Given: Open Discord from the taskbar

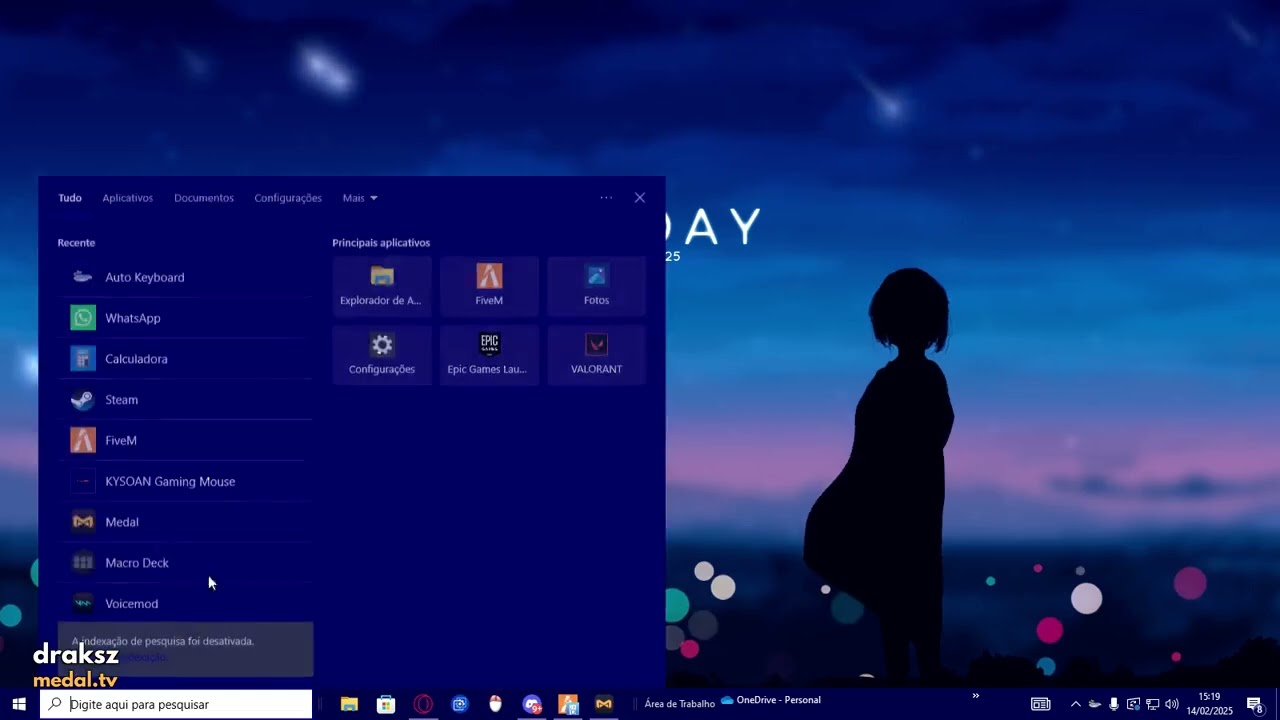Looking at the screenshot, I should point(532,704).
